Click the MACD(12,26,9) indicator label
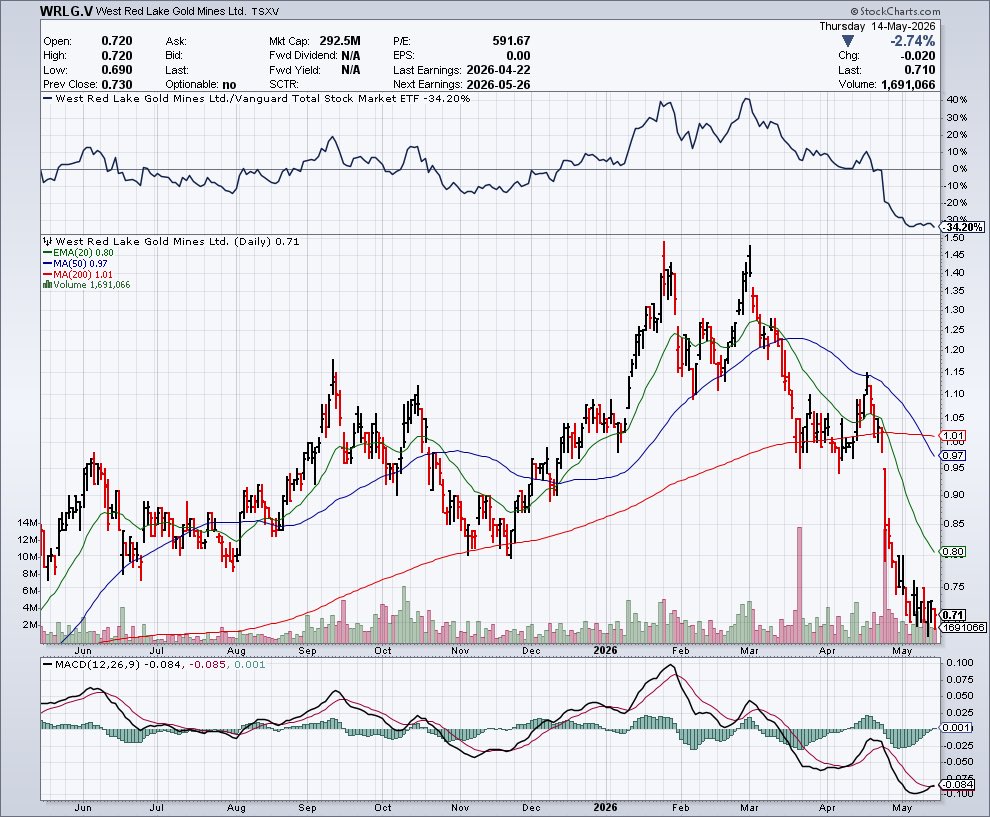Image resolution: width=990 pixels, height=817 pixels. click(x=98, y=665)
